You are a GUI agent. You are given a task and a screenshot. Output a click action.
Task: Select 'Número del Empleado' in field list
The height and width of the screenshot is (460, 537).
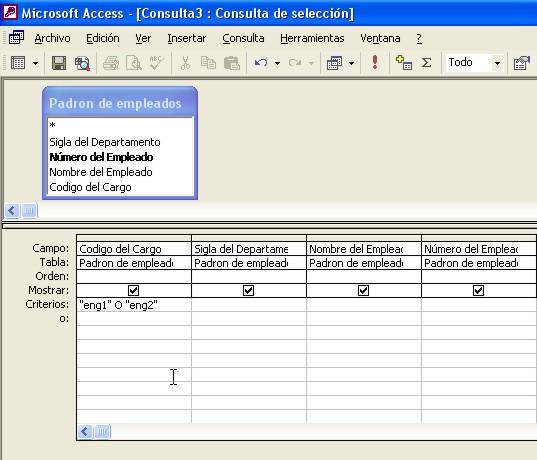101,157
